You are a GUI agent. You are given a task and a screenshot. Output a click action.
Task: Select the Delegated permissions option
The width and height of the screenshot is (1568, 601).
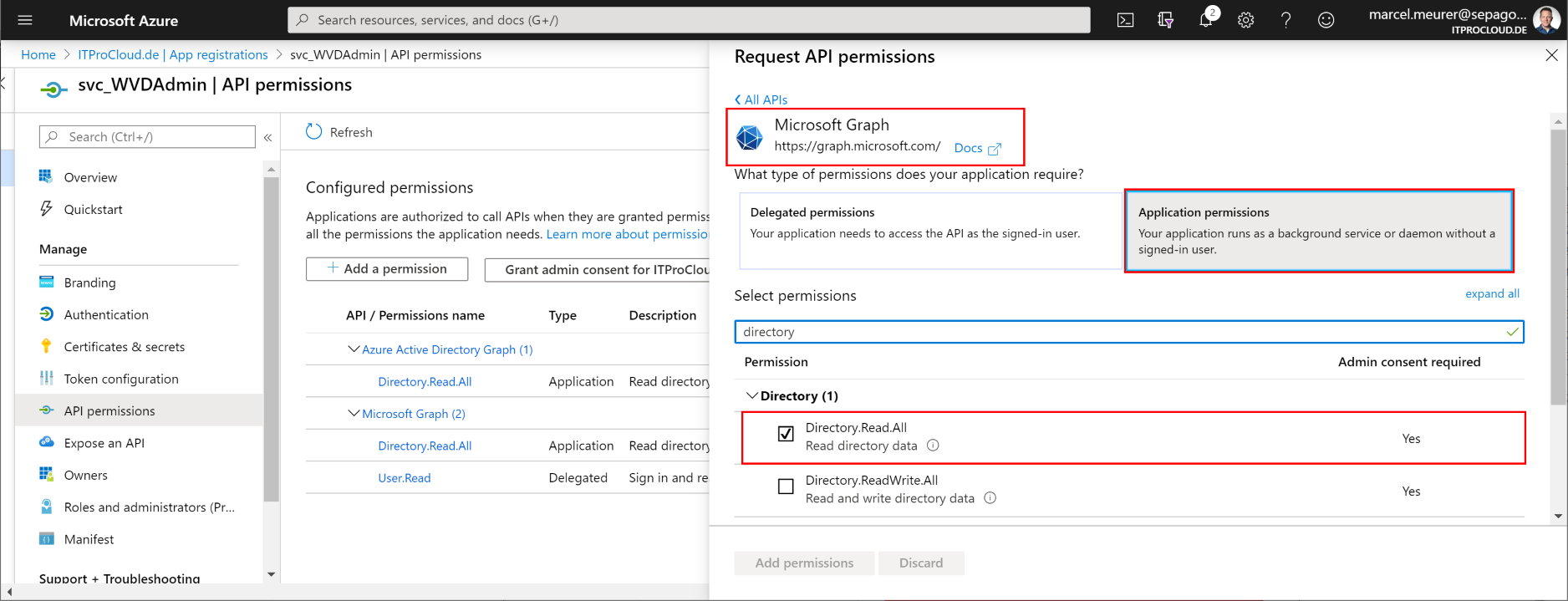point(930,231)
